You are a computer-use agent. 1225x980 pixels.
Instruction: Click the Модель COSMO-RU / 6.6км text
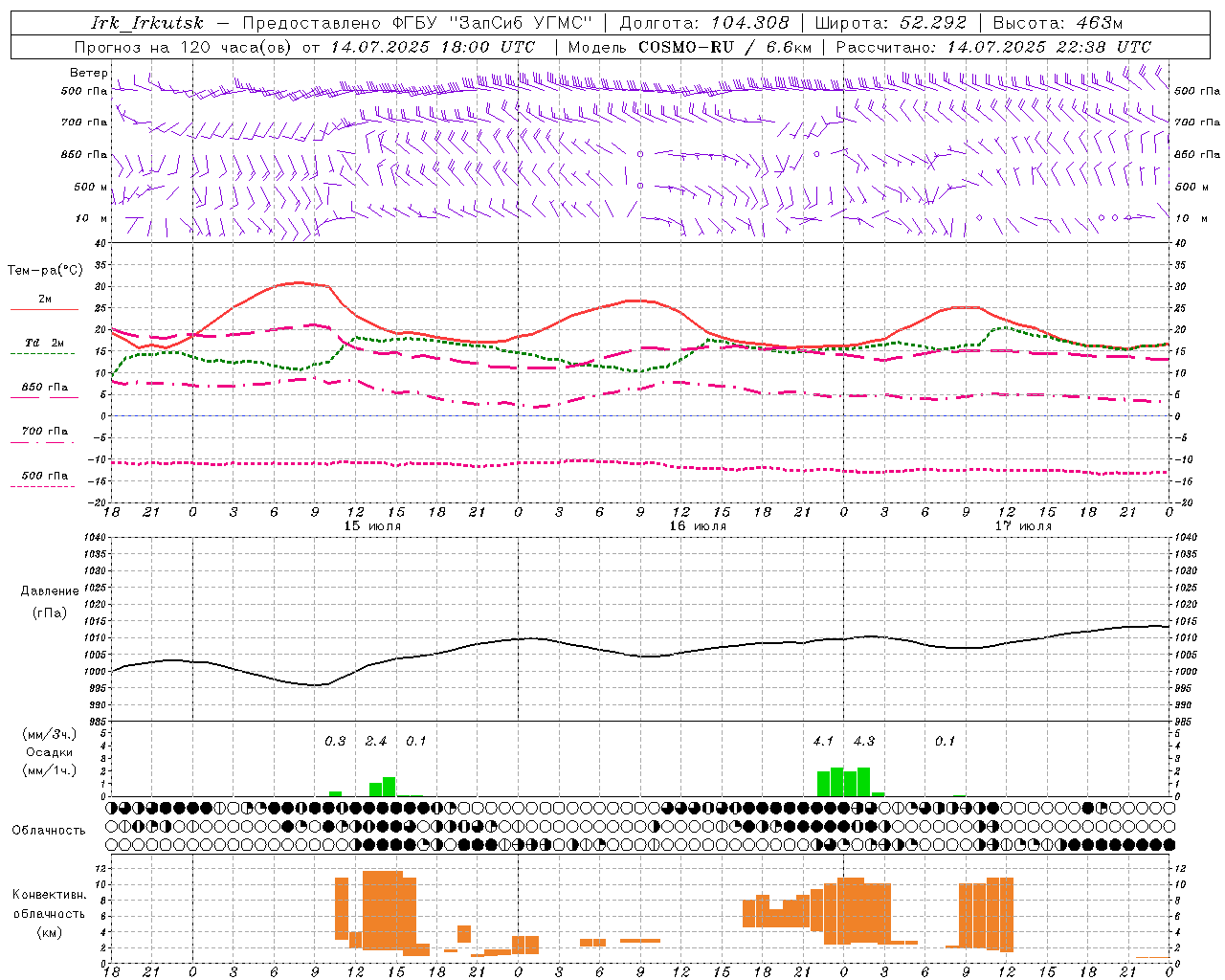(690, 47)
